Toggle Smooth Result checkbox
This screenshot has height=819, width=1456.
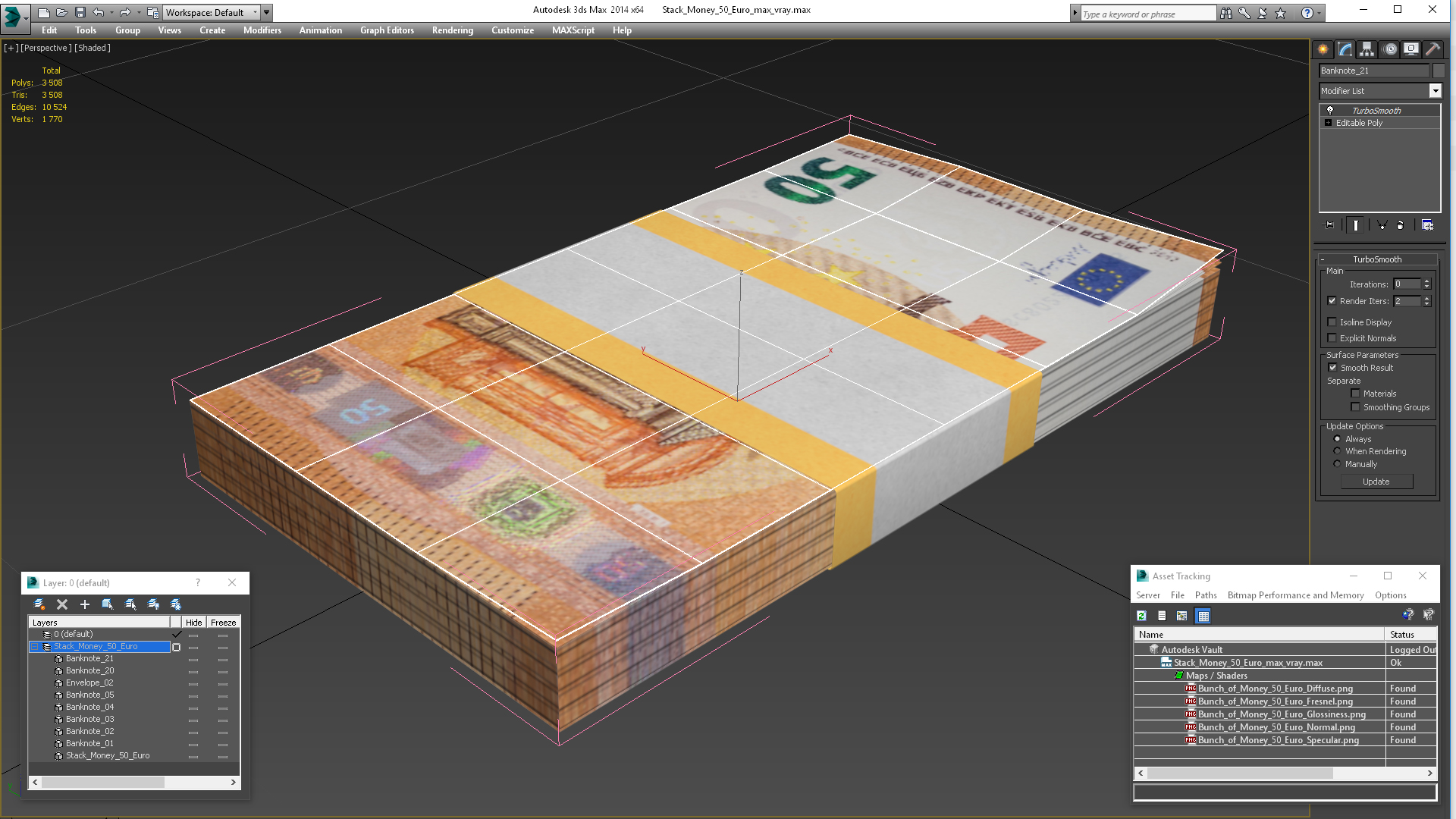pyautogui.click(x=1333, y=368)
